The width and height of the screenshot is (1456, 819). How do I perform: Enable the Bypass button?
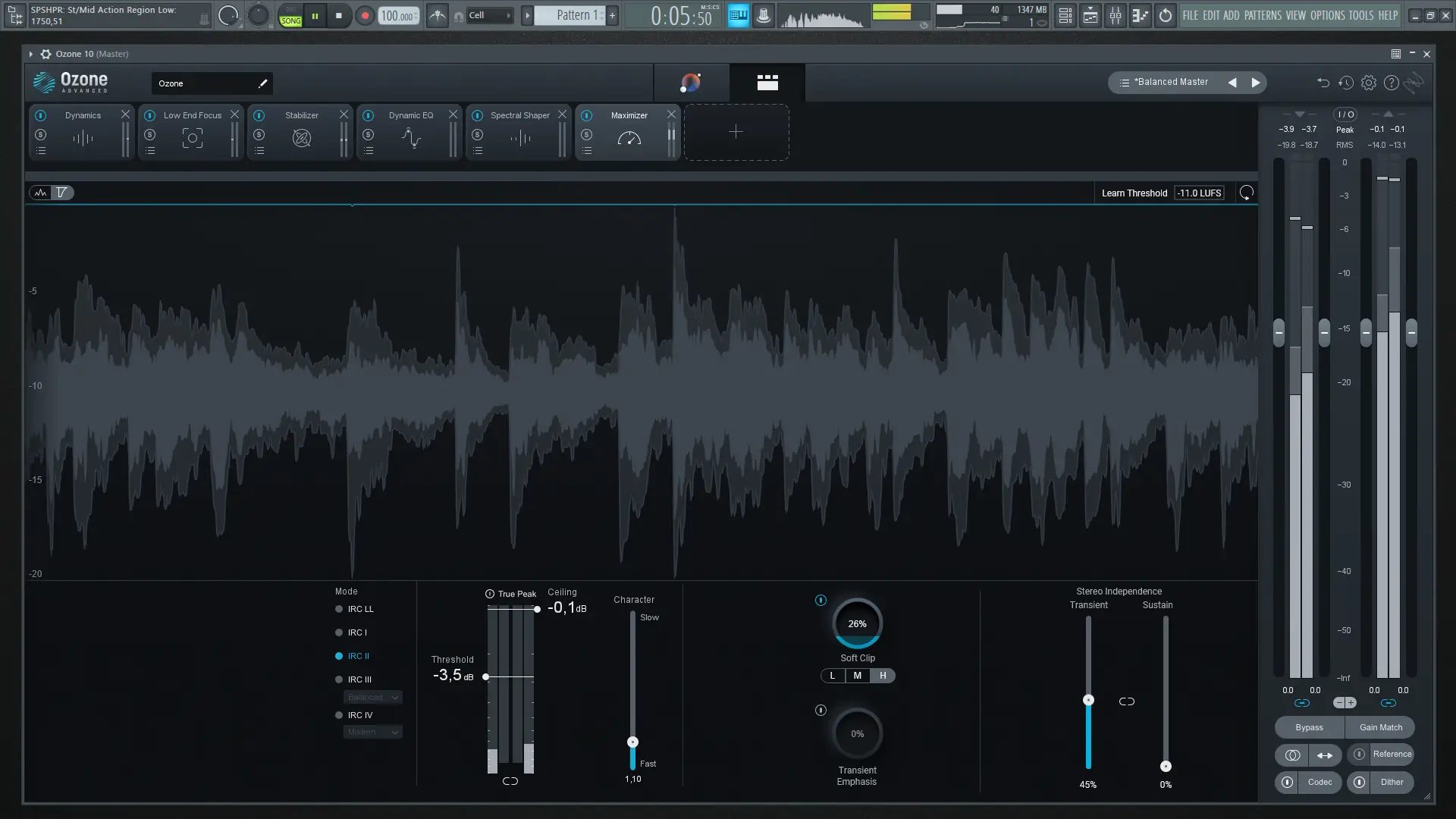coord(1308,727)
